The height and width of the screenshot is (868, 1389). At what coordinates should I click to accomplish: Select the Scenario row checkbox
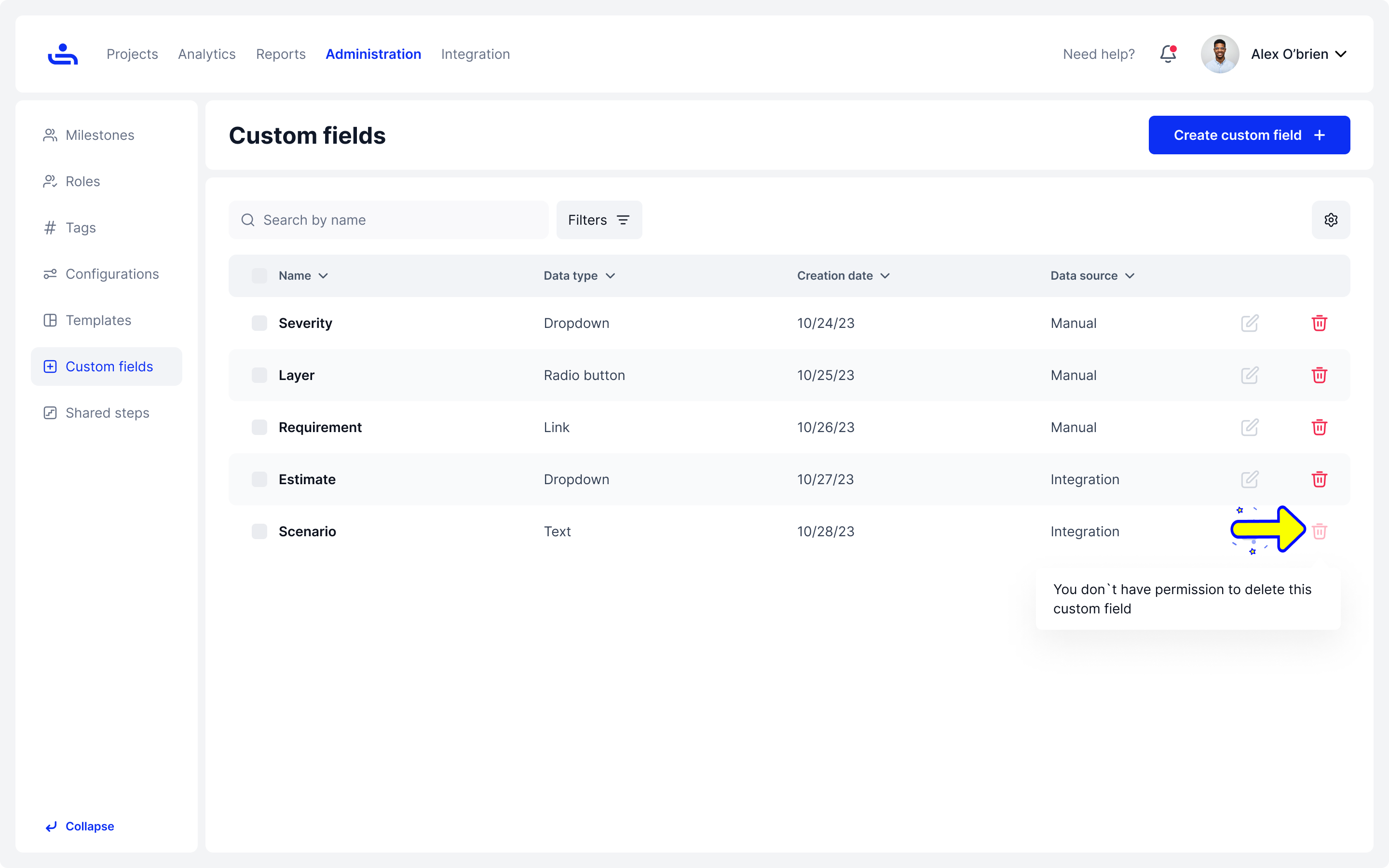(259, 531)
